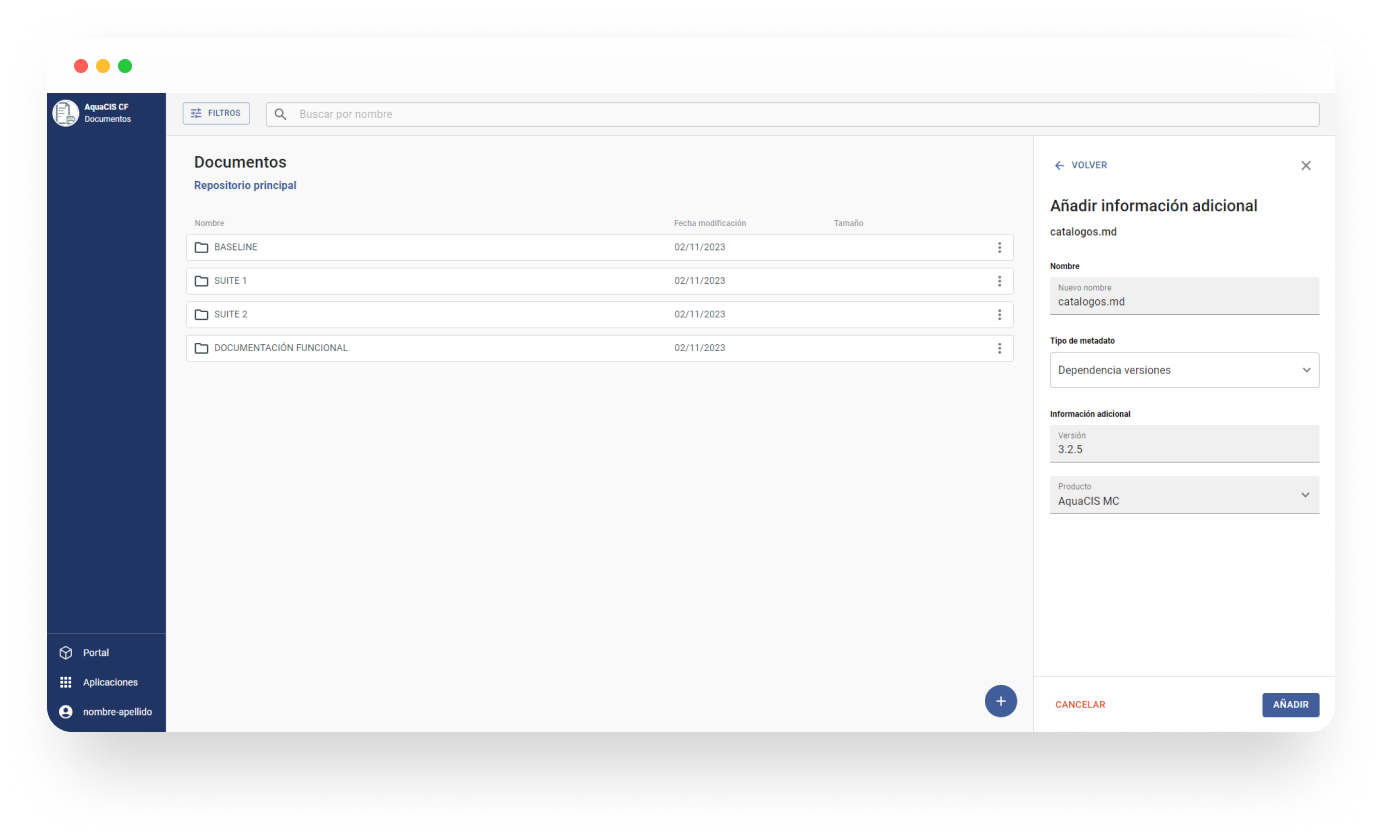Open more options menu for SUITE 2
The width and height of the screenshot is (1384, 839).
[999, 315]
